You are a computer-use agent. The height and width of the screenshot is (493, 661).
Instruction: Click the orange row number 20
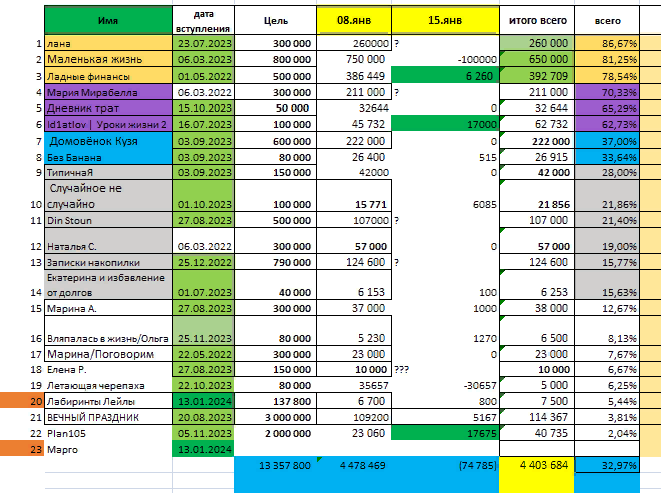(22, 401)
